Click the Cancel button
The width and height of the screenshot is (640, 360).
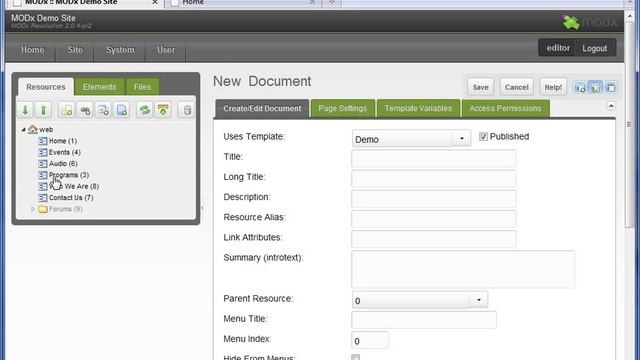pos(516,87)
